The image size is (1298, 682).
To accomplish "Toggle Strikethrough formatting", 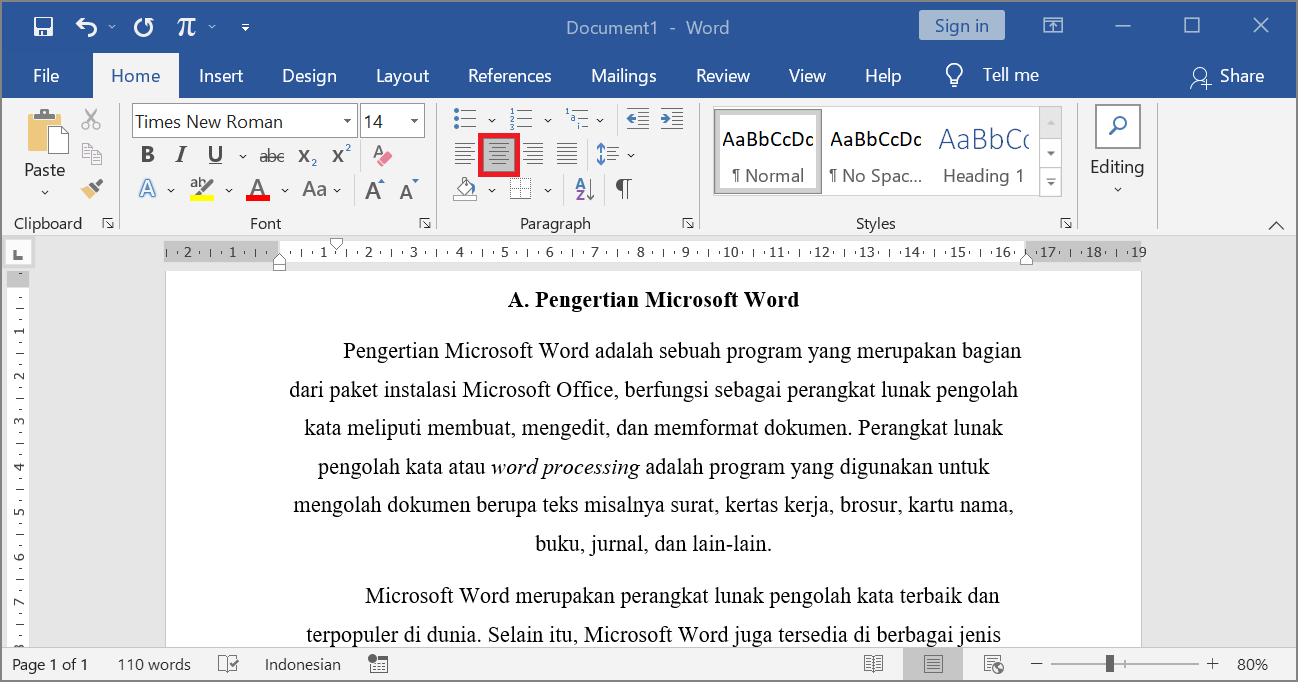I will tap(272, 155).
